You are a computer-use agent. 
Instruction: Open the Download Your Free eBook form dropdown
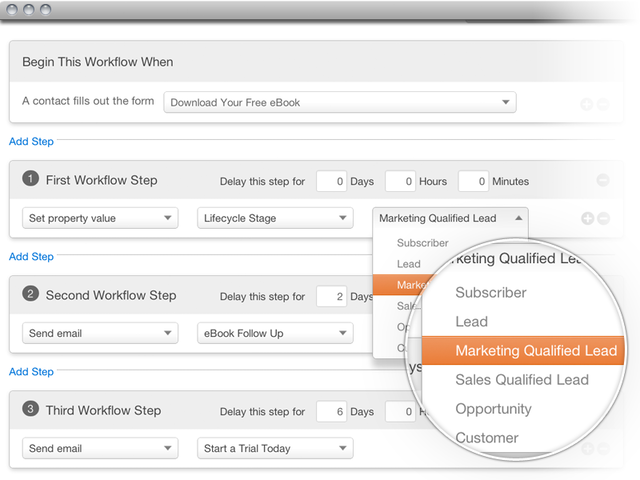tap(340, 102)
